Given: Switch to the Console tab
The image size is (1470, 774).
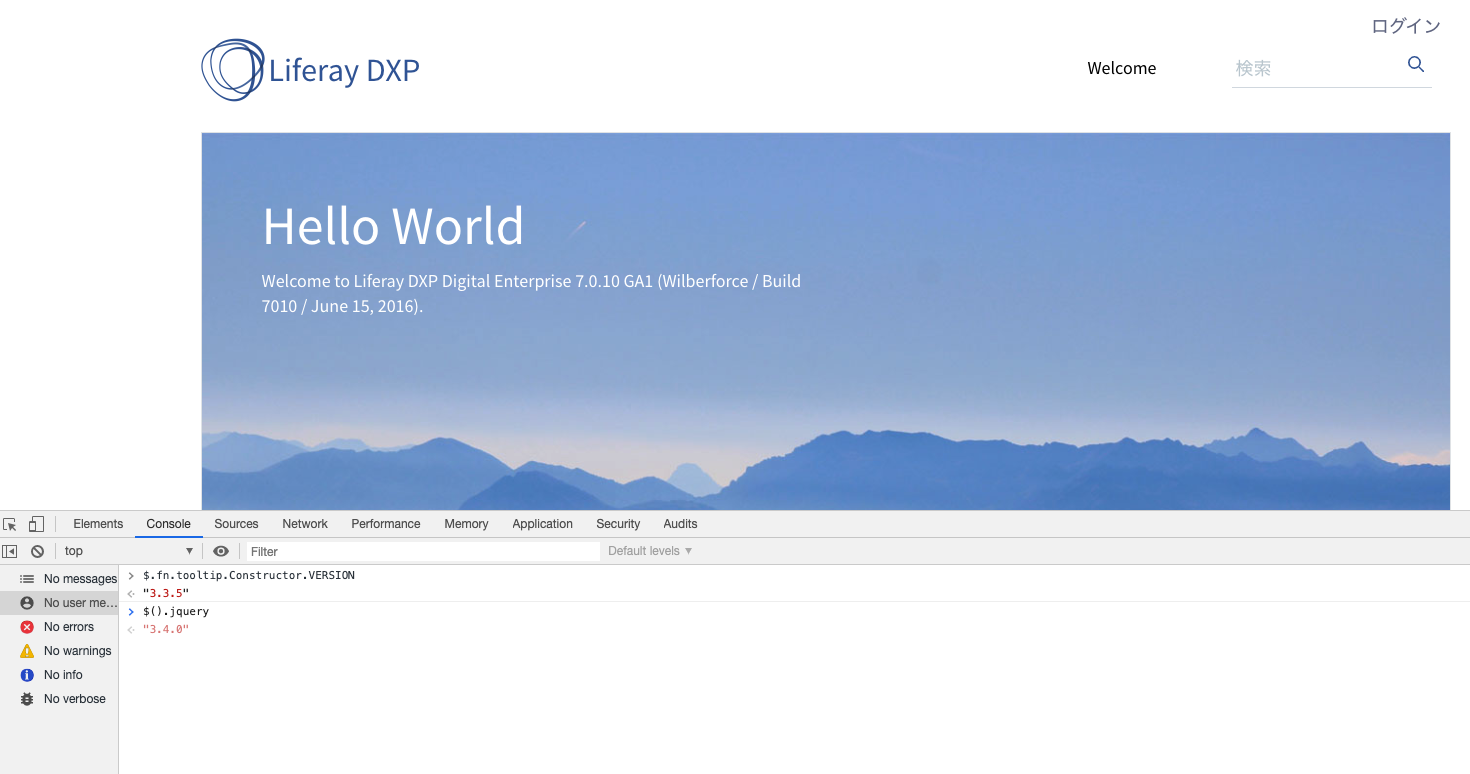Looking at the screenshot, I should click(168, 524).
